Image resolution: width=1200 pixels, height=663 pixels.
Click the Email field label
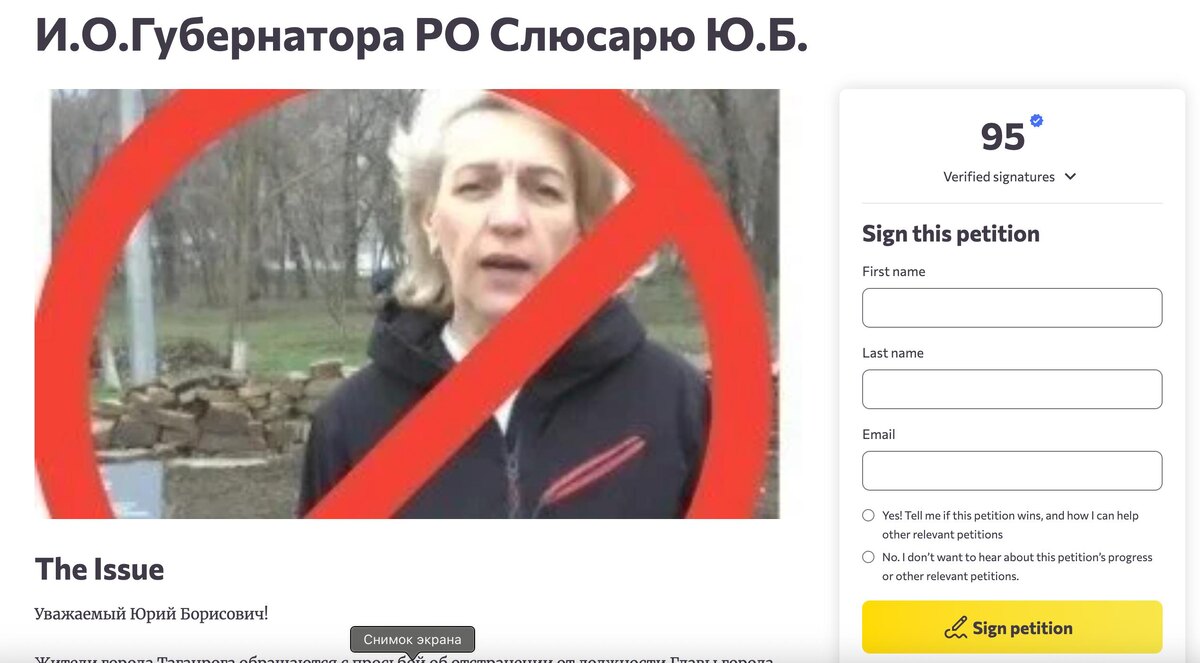[879, 435]
